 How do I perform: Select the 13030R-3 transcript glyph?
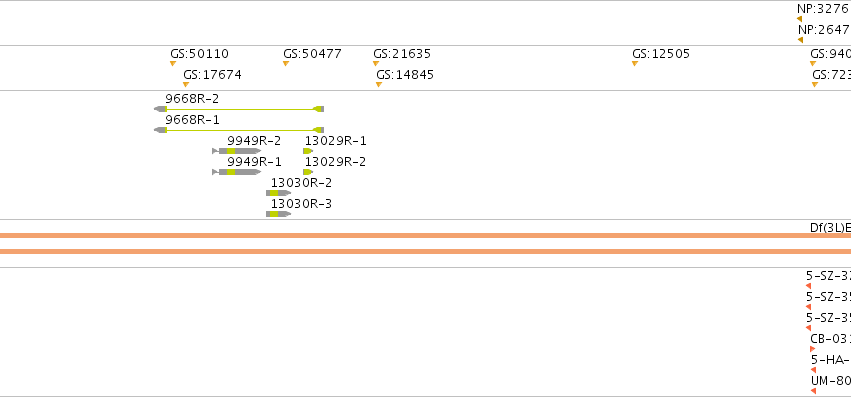tap(278, 214)
